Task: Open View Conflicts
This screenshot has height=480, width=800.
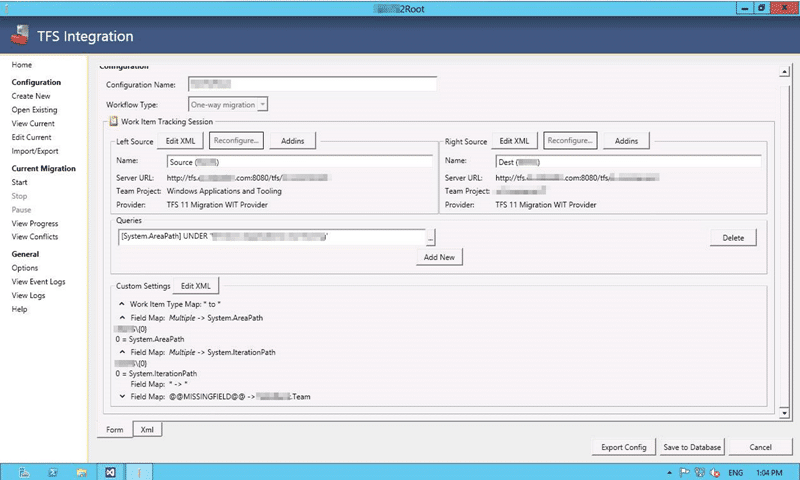Action: 35,237
